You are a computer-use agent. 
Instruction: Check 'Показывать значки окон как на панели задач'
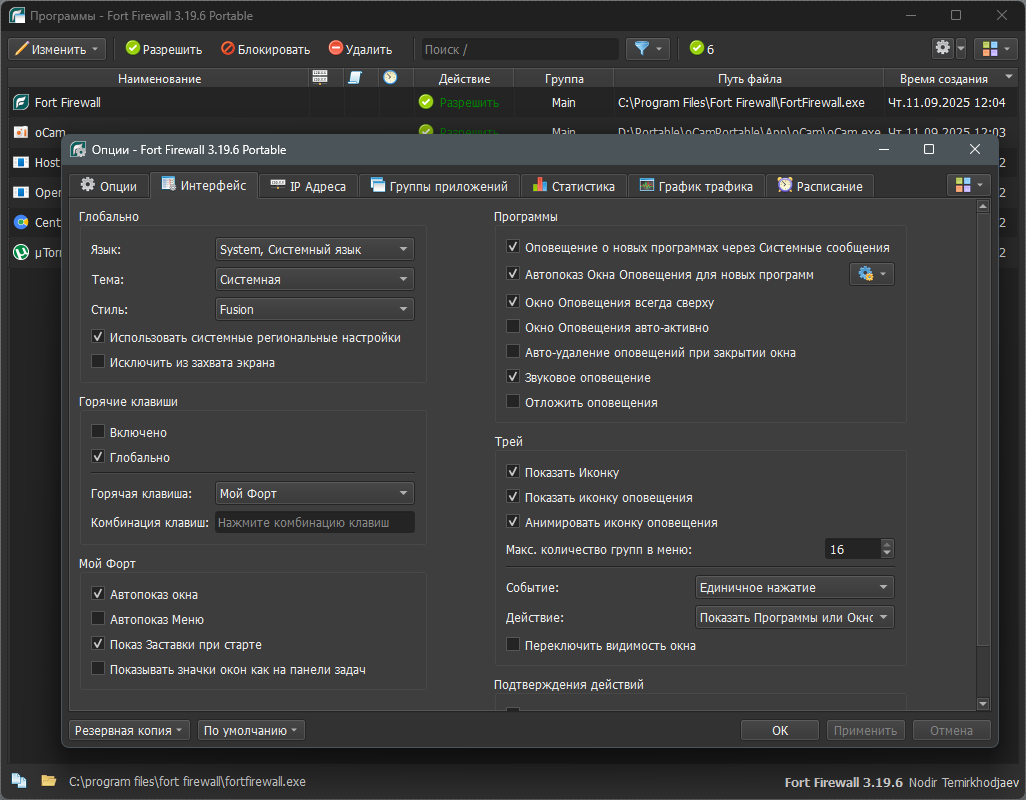coord(98,669)
